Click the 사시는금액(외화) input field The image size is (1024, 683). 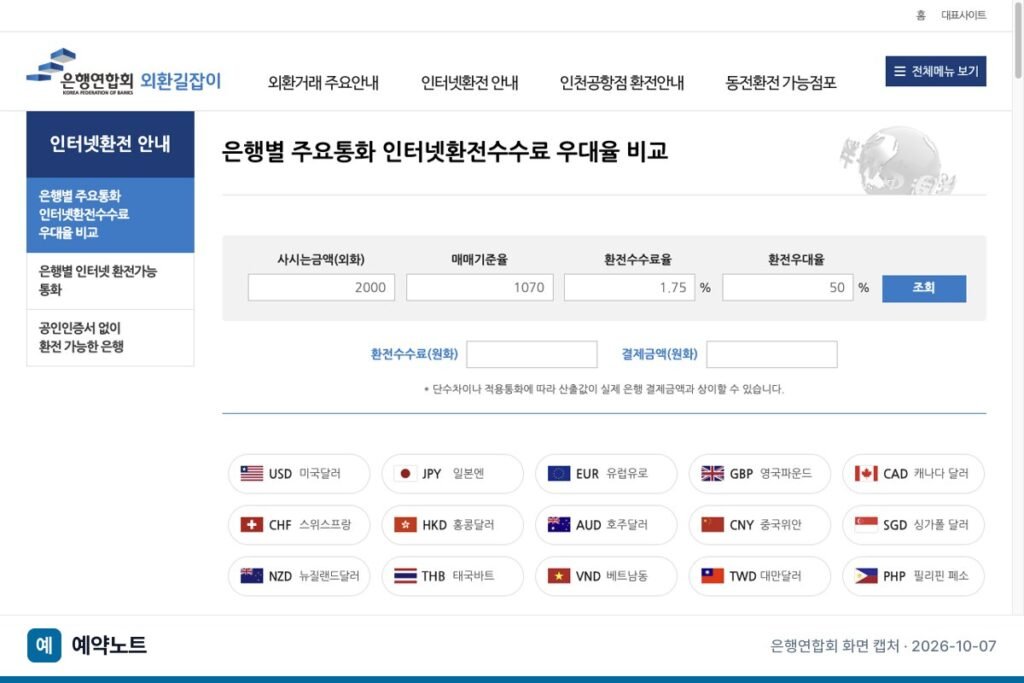tap(321, 287)
